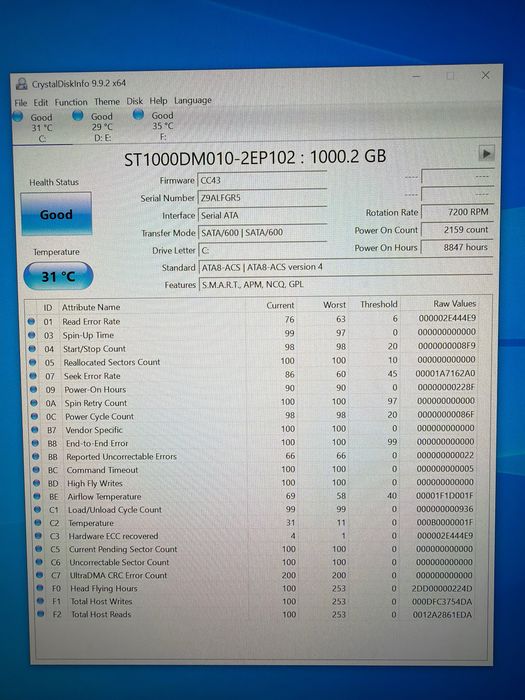
Task: Click the status dot for Command Timeout
Action: (36, 470)
